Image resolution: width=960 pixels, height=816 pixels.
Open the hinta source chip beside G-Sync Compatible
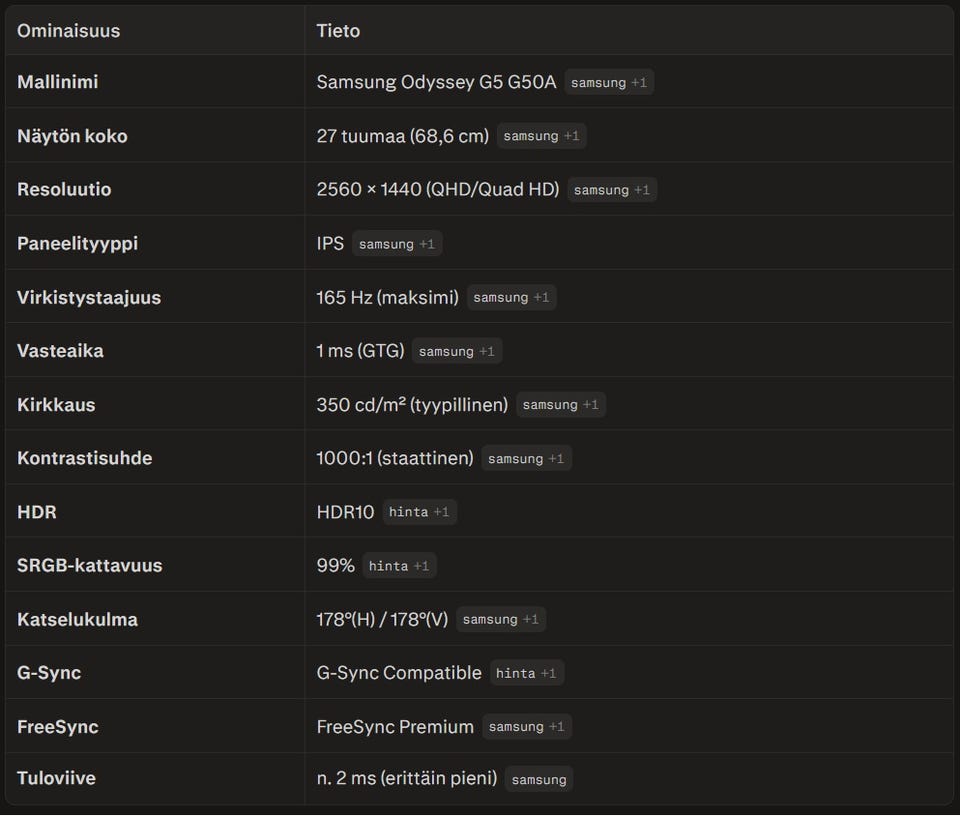[x=527, y=673]
